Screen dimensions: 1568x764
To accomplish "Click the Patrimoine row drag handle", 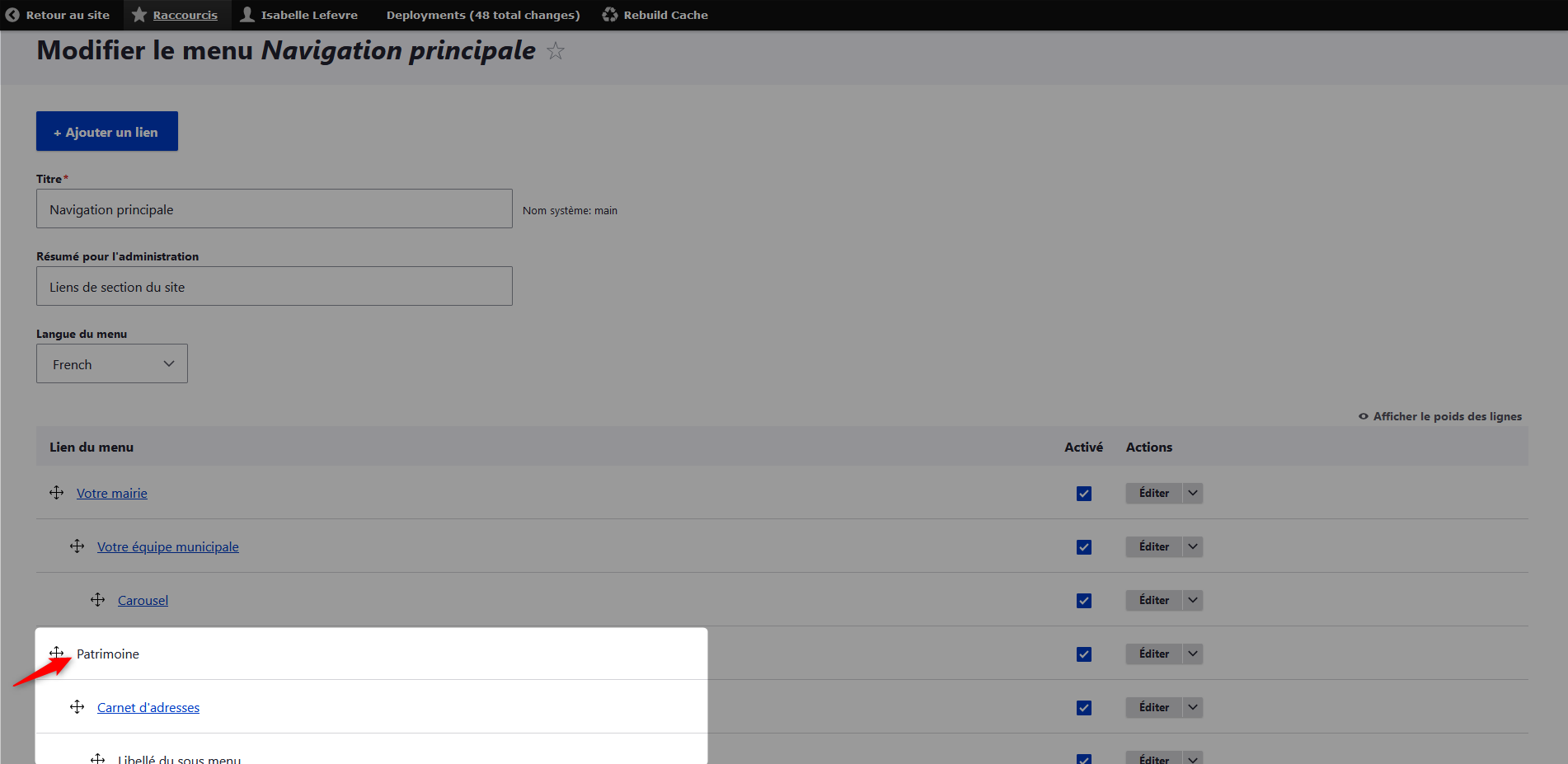I will [x=56, y=654].
